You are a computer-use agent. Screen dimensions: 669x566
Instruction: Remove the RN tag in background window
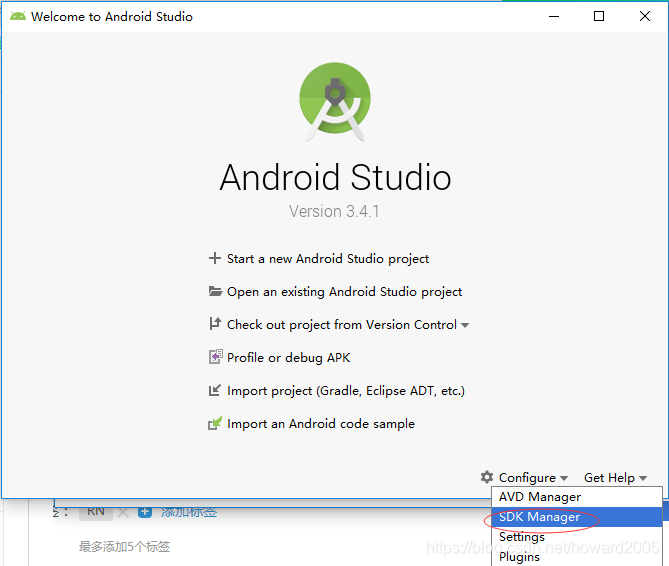pyautogui.click(x=123, y=512)
